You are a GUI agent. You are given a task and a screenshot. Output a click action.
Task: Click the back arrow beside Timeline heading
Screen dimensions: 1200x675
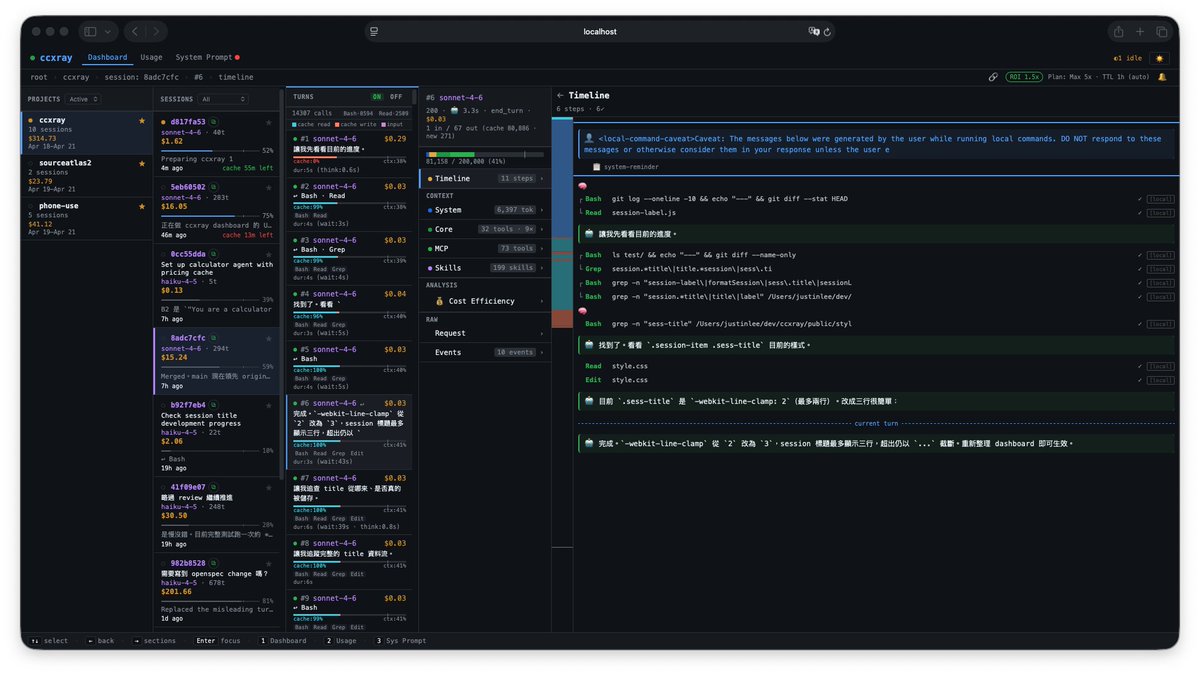coord(561,95)
